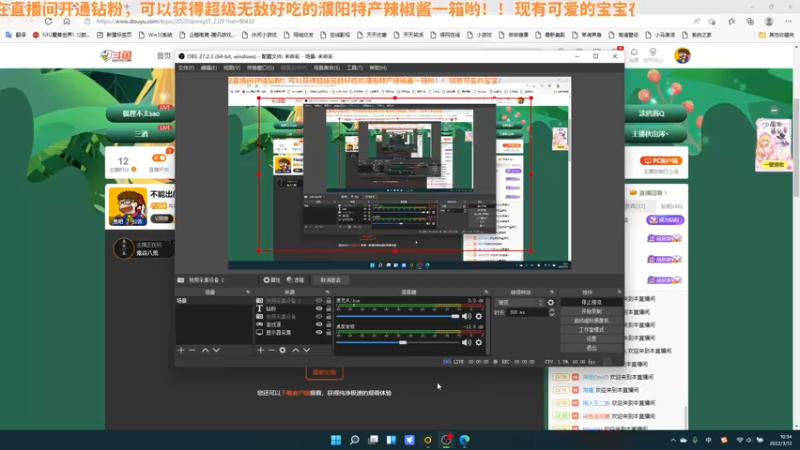Click the 开始录制 button in OBS
The image size is (800, 450).
(x=591, y=312)
